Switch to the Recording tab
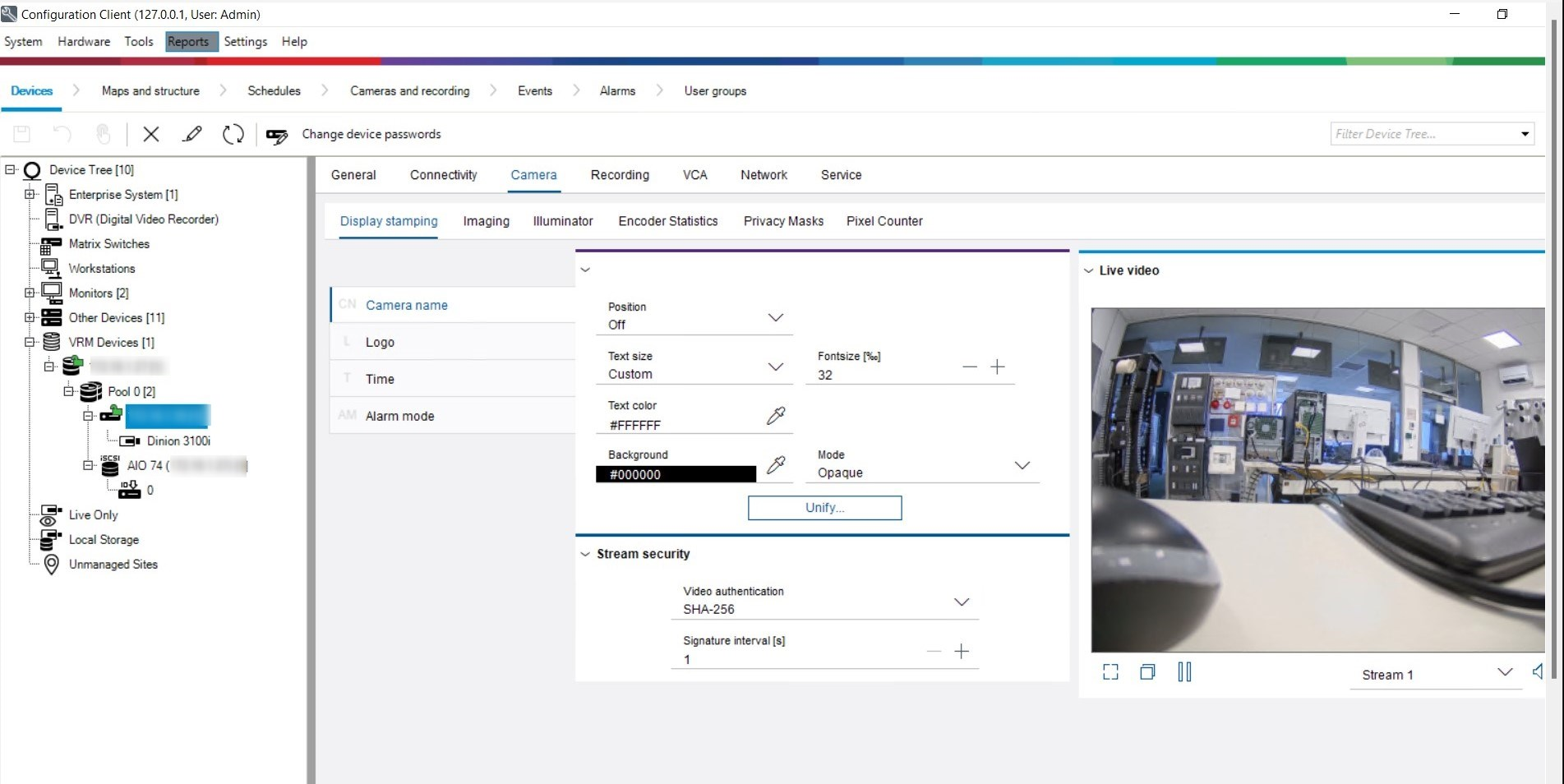The image size is (1564, 784). (x=620, y=175)
